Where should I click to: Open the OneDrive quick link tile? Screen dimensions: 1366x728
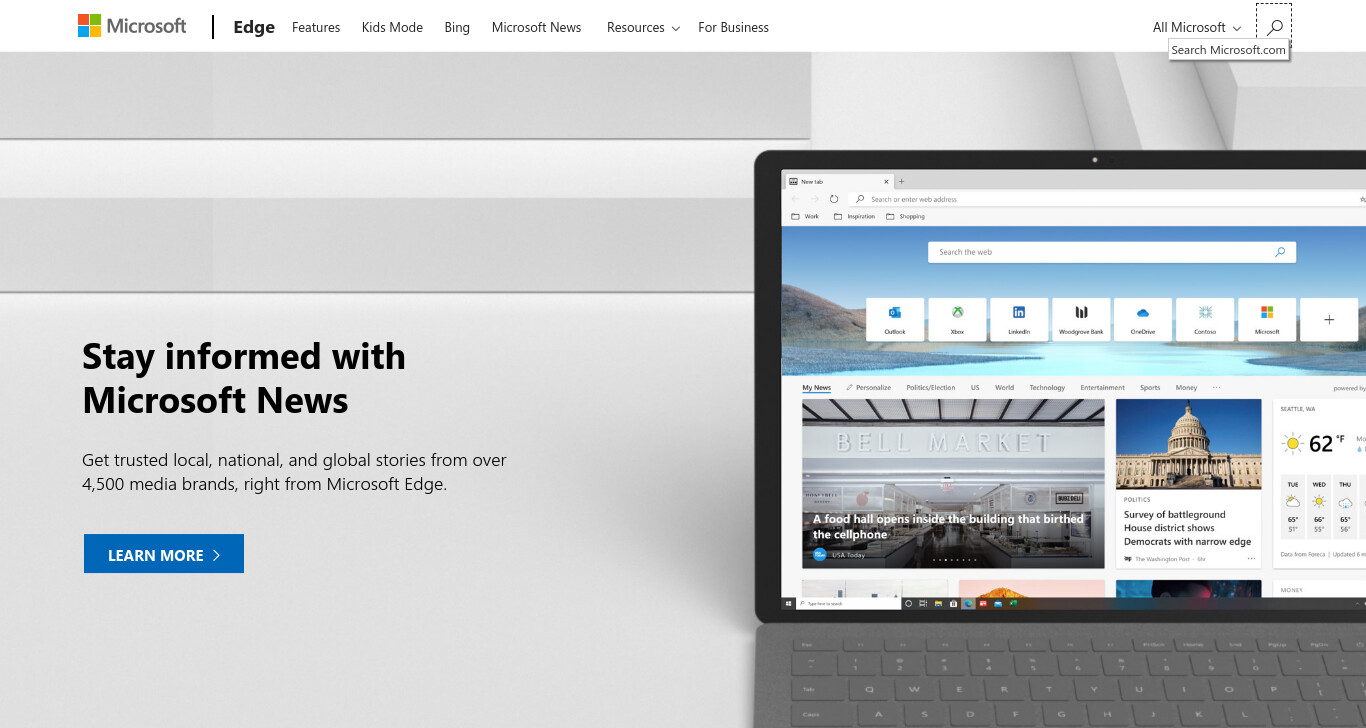1143,319
